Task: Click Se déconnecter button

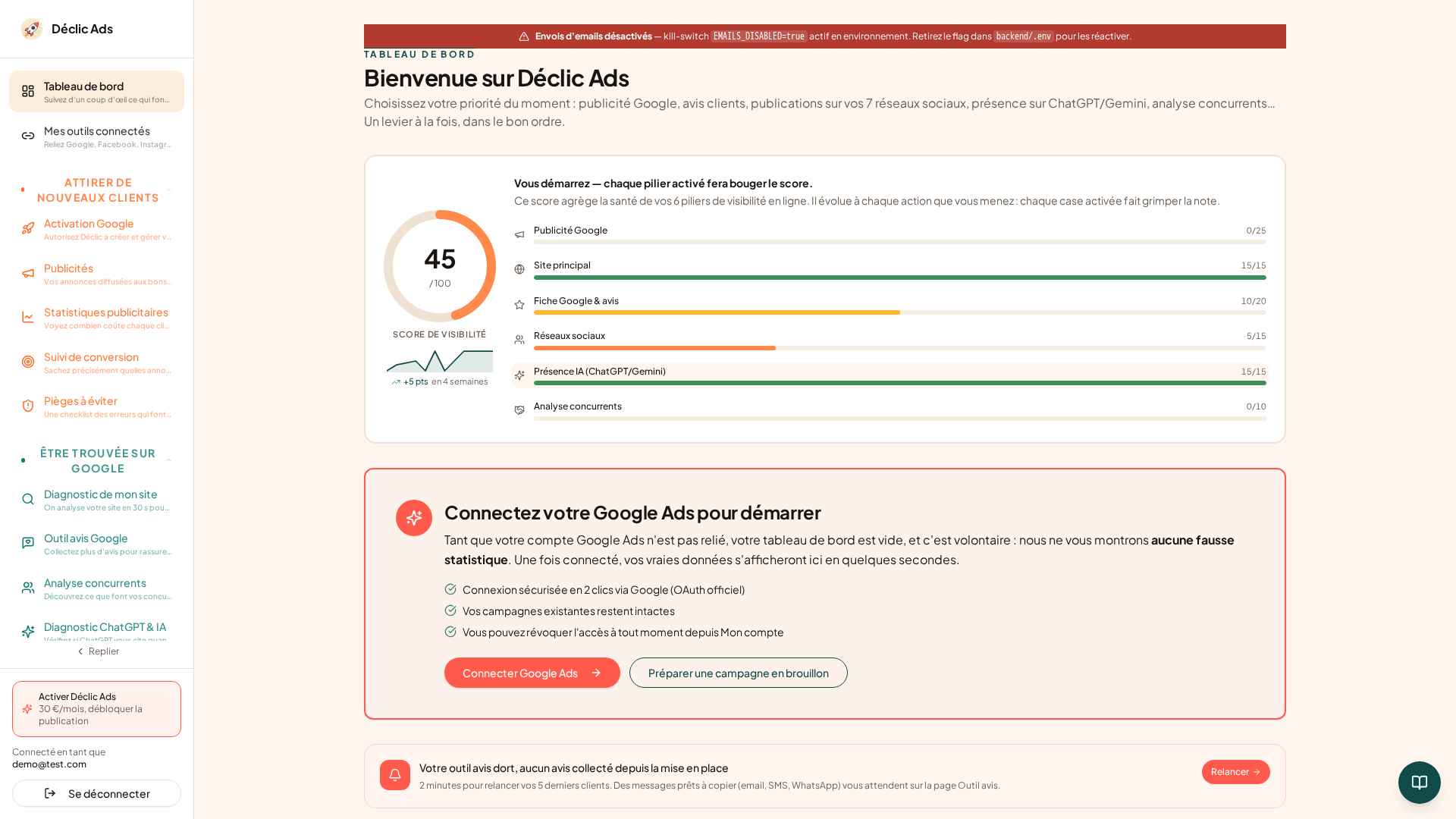Action: [96, 793]
